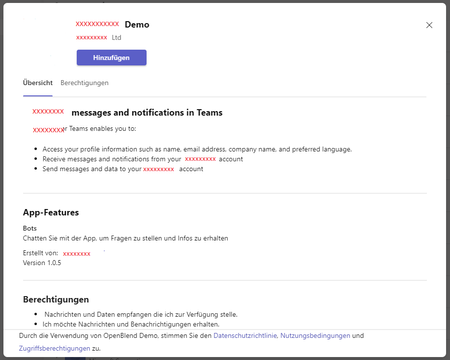
Task: Click the Version 1.0.5 text
Action: click(42, 263)
